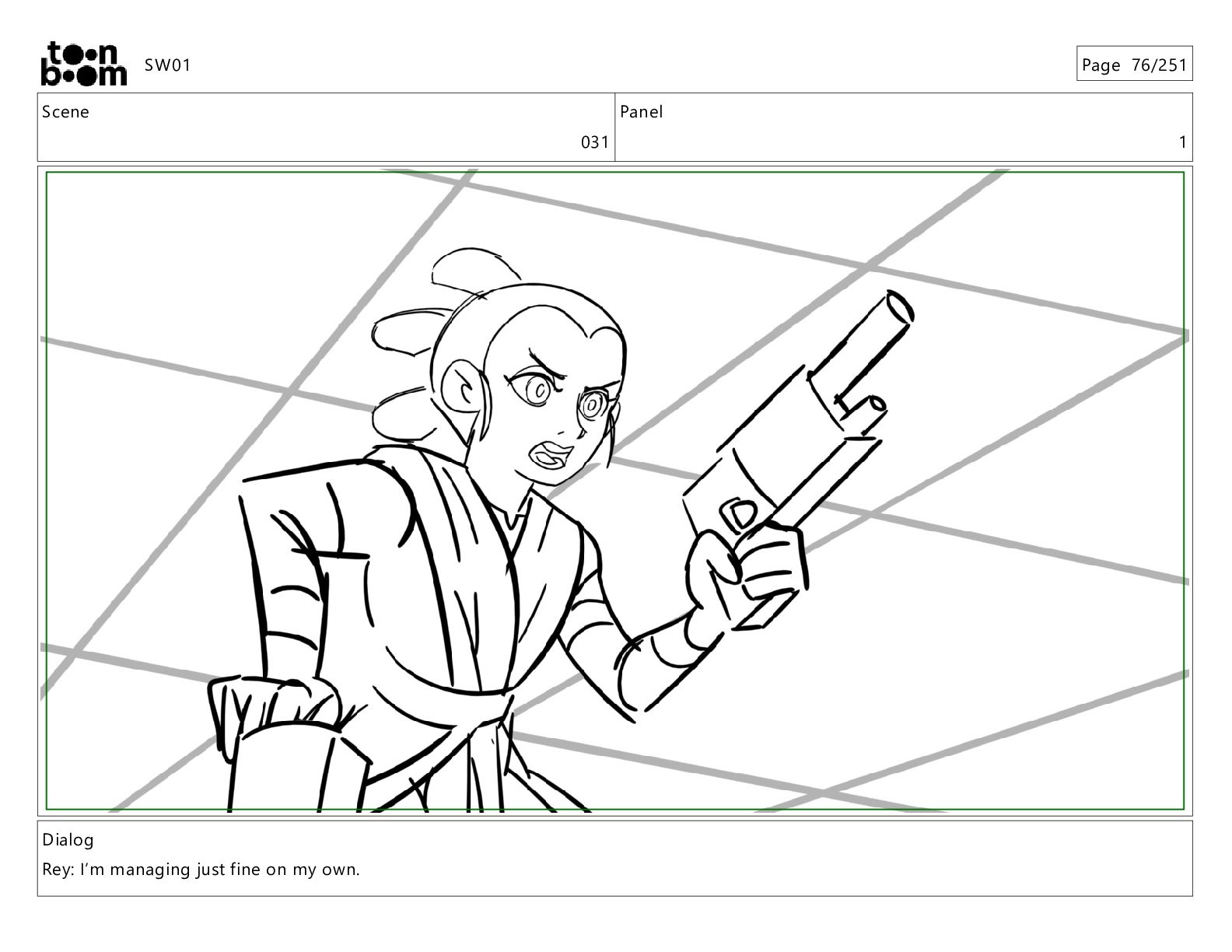Select panel number 1
The height and width of the screenshot is (952, 1232).
click(1183, 142)
